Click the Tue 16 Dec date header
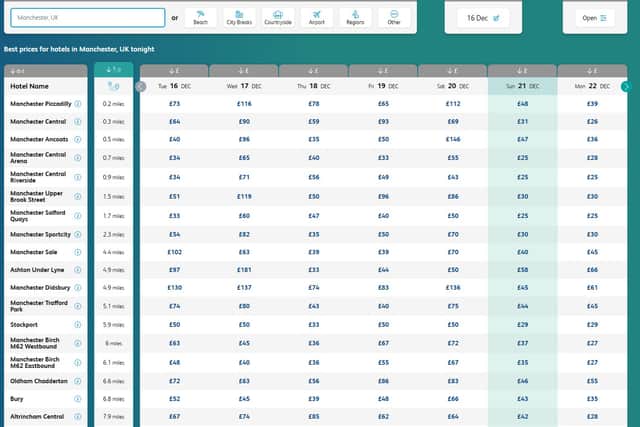This screenshot has height=427, width=640. 174,86
